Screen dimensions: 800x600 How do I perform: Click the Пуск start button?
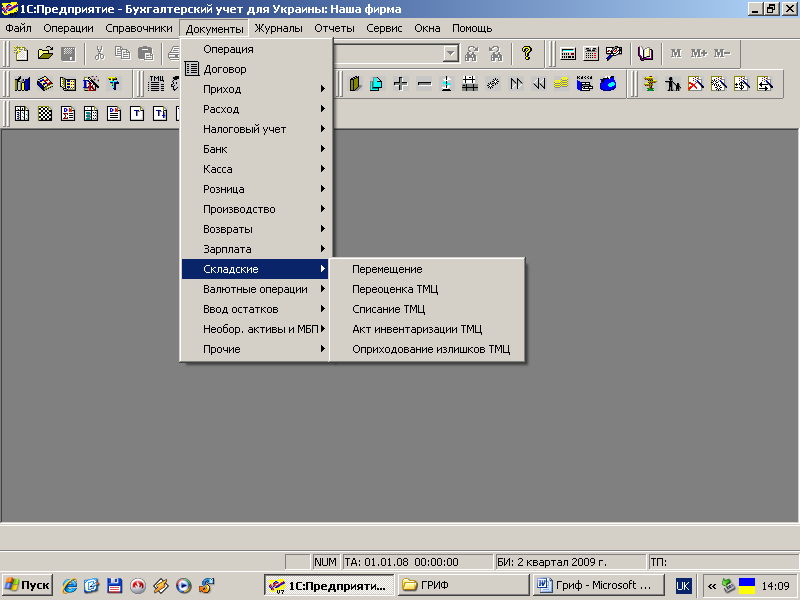point(28,585)
